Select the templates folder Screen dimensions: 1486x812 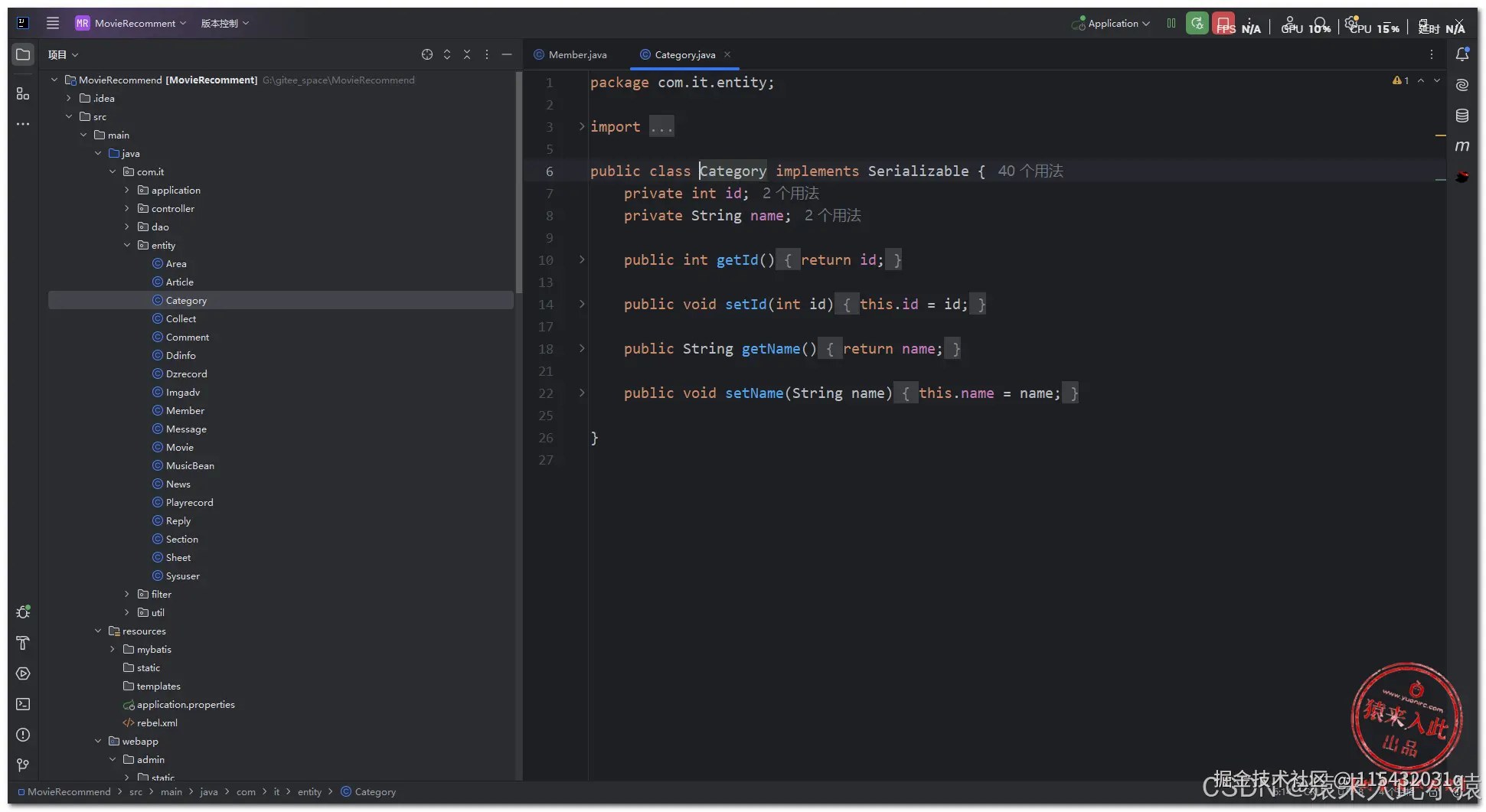tap(158, 686)
